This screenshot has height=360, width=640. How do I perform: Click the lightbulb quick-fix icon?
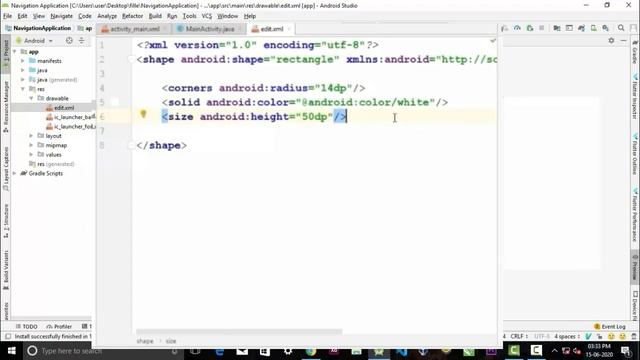click(x=143, y=114)
